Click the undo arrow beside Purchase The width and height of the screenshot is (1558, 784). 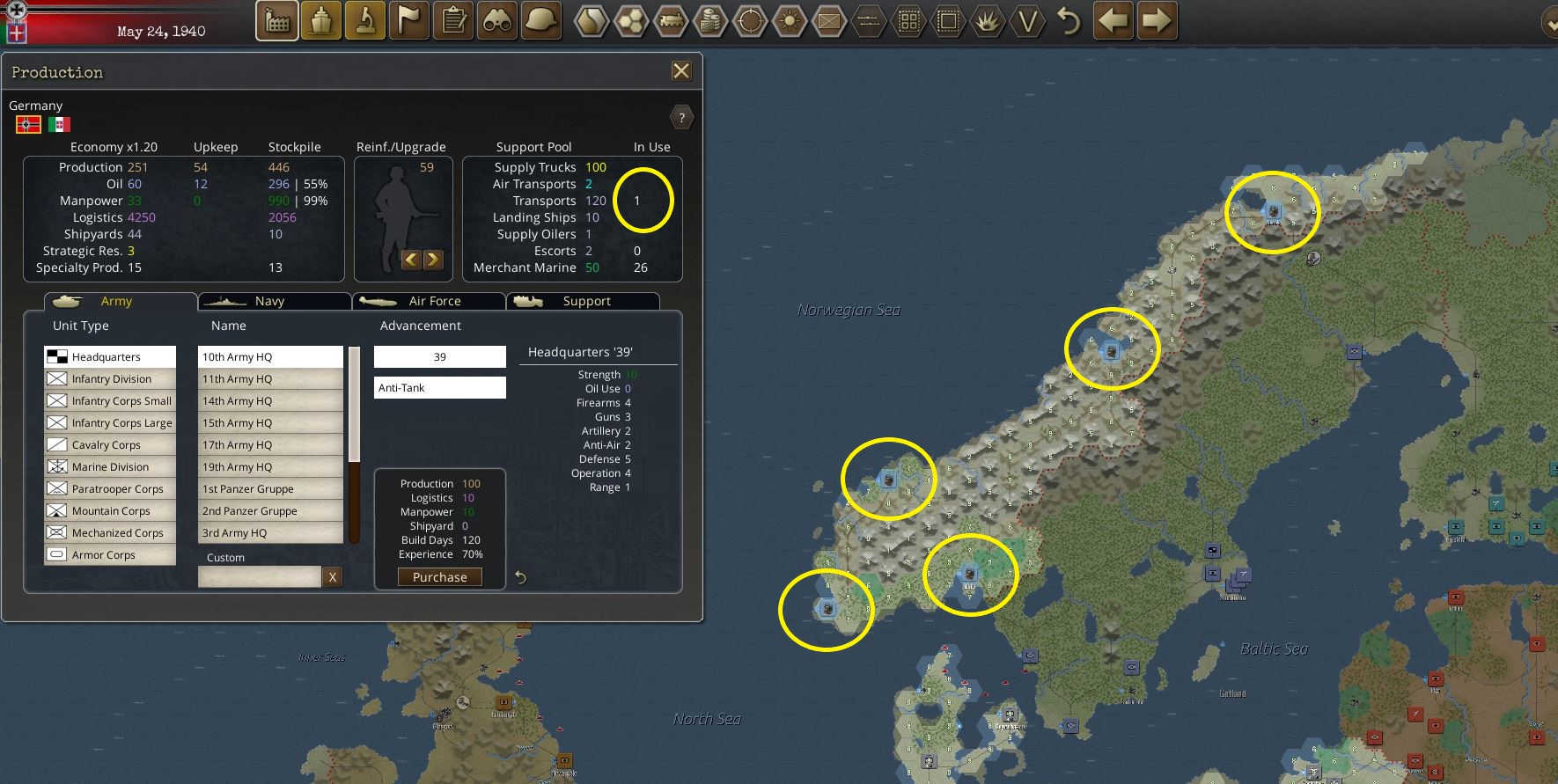coord(520,577)
